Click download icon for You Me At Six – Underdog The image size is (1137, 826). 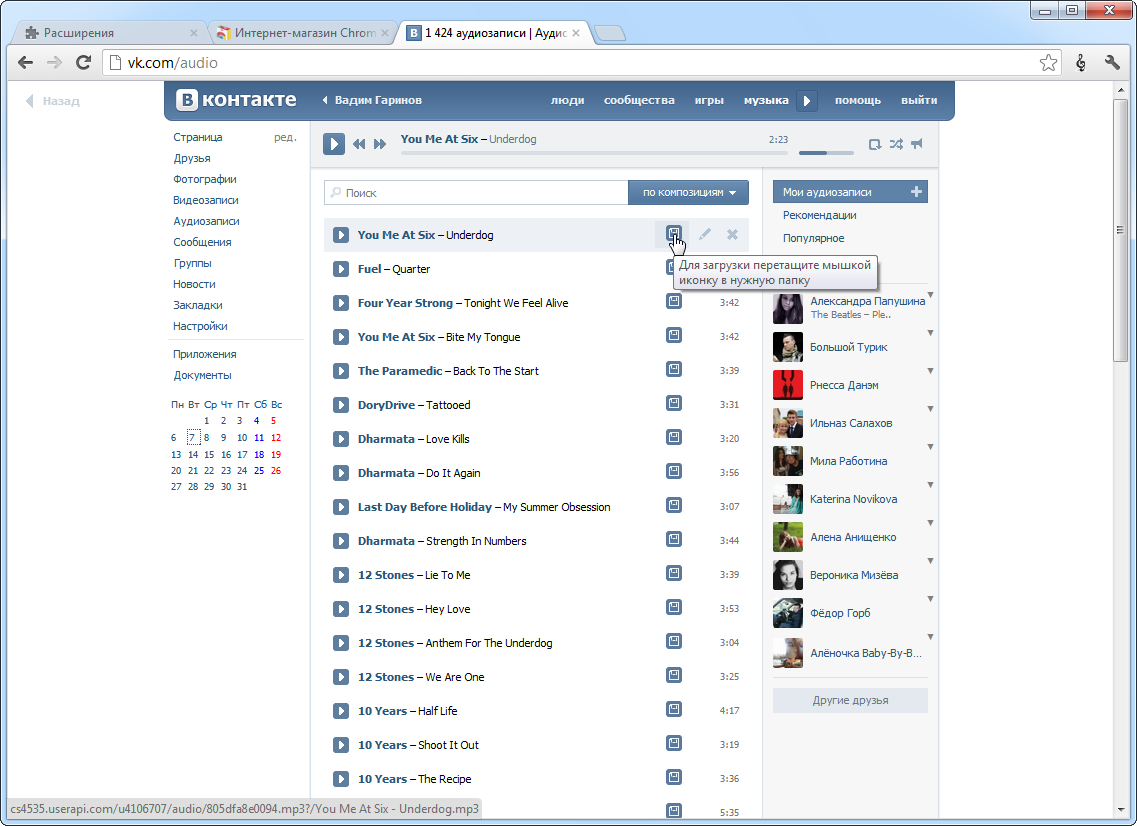[x=674, y=234]
